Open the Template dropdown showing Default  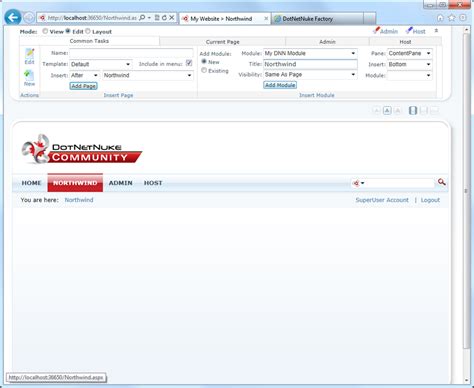point(101,64)
